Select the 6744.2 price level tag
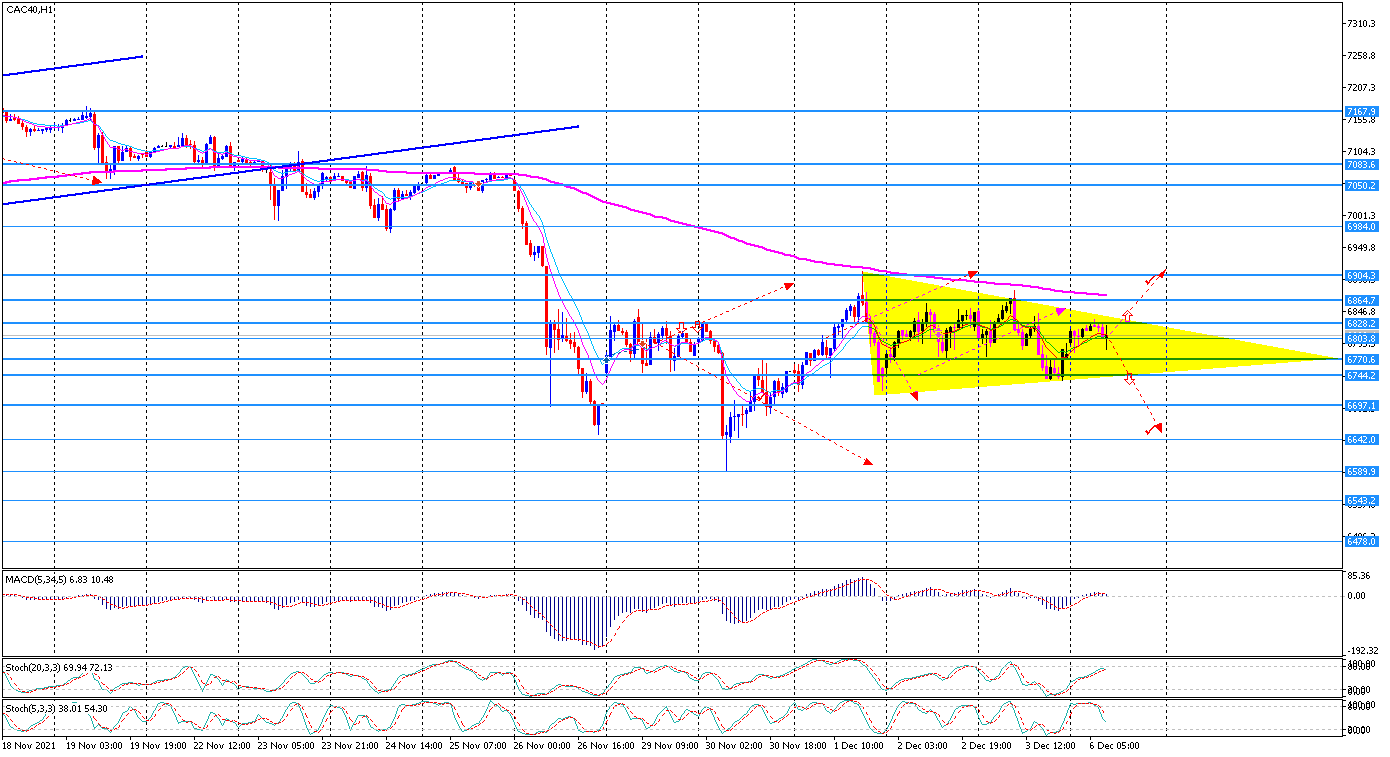The width and height of the screenshot is (1390, 757). [1362, 375]
